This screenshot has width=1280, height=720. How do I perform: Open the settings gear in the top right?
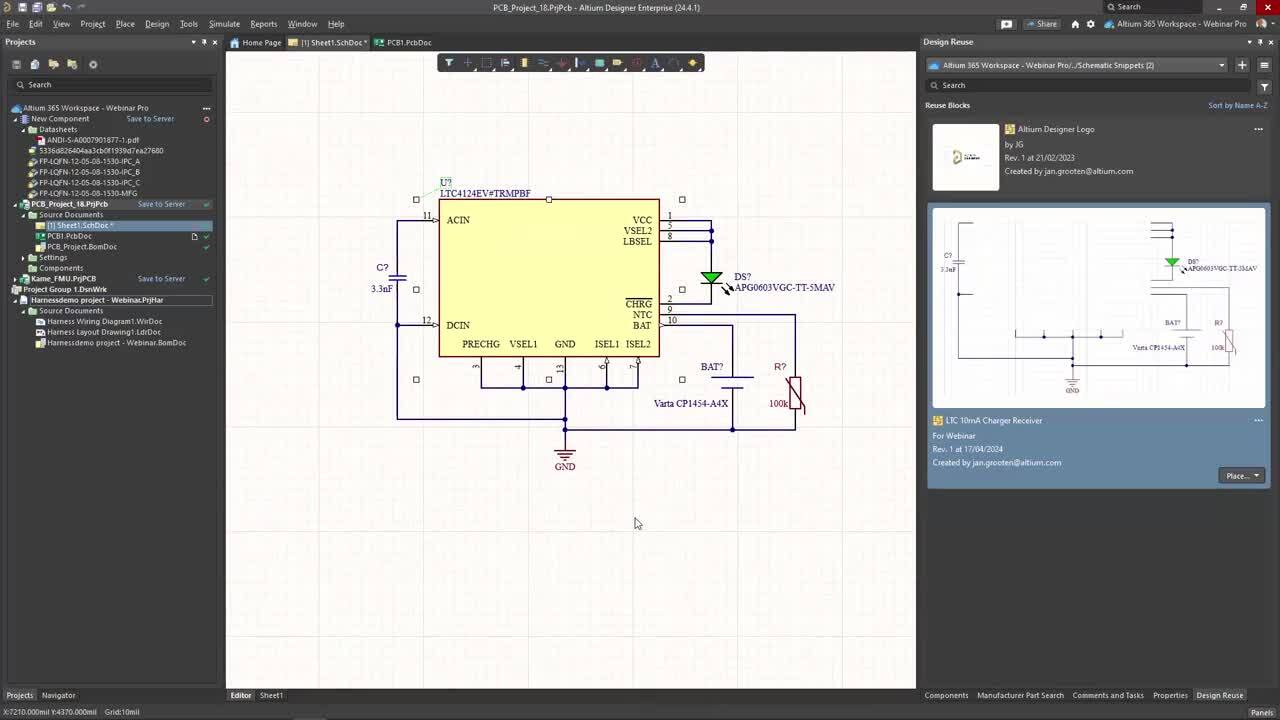pos(1090,24)
